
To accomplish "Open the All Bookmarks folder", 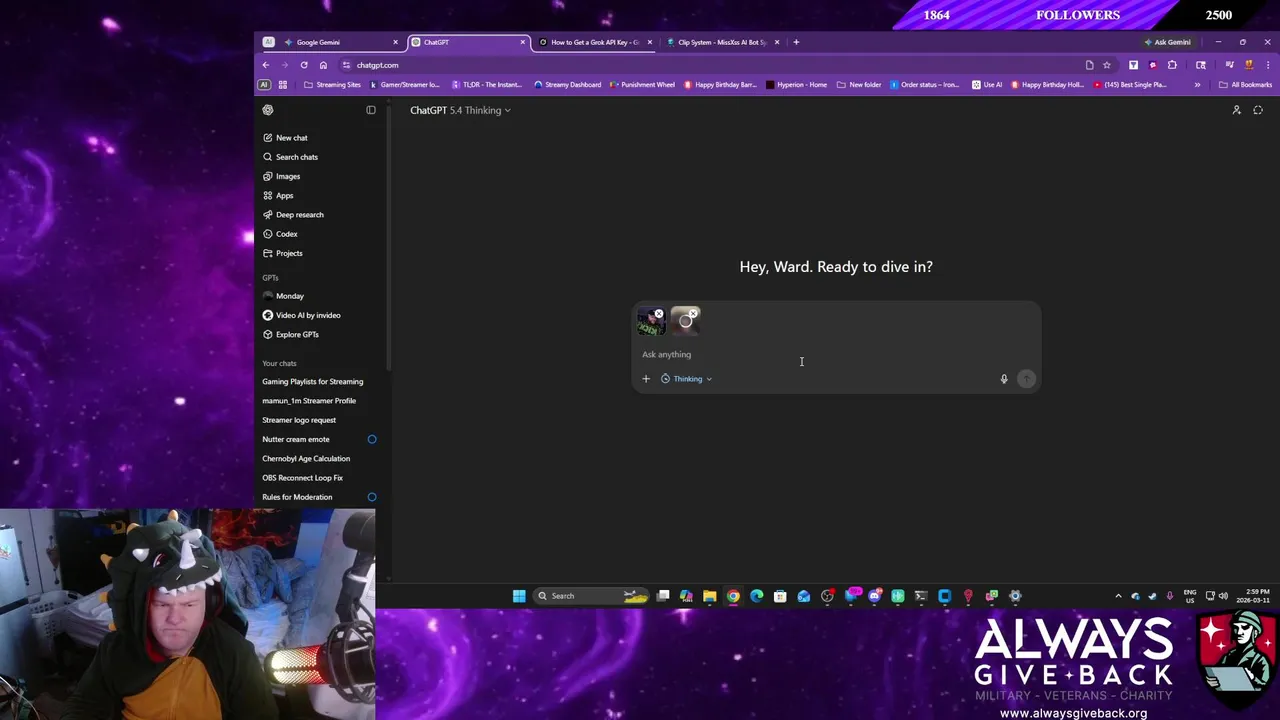I will (1245, 85).
